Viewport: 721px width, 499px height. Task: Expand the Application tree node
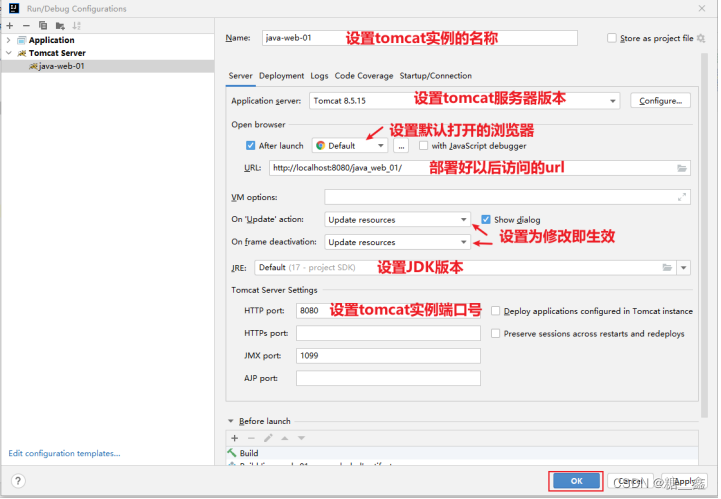coord(8,40)
